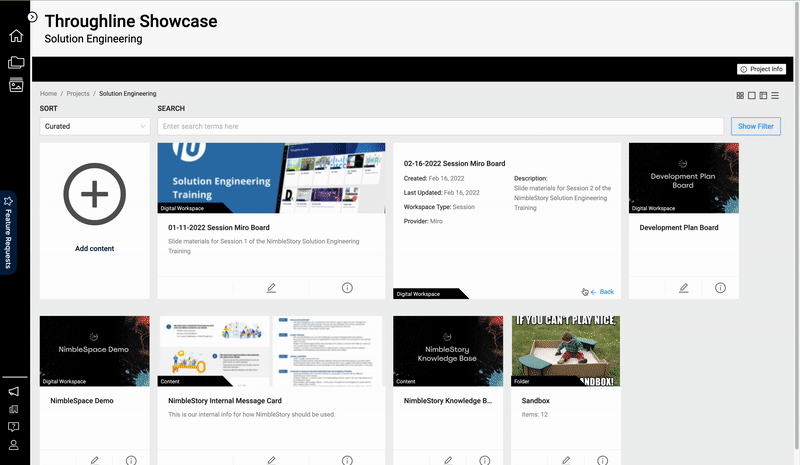Viewport: 800px width, 465px height.
Task: Open the Feature Requests side tab
Action: [x=8, y=232]
